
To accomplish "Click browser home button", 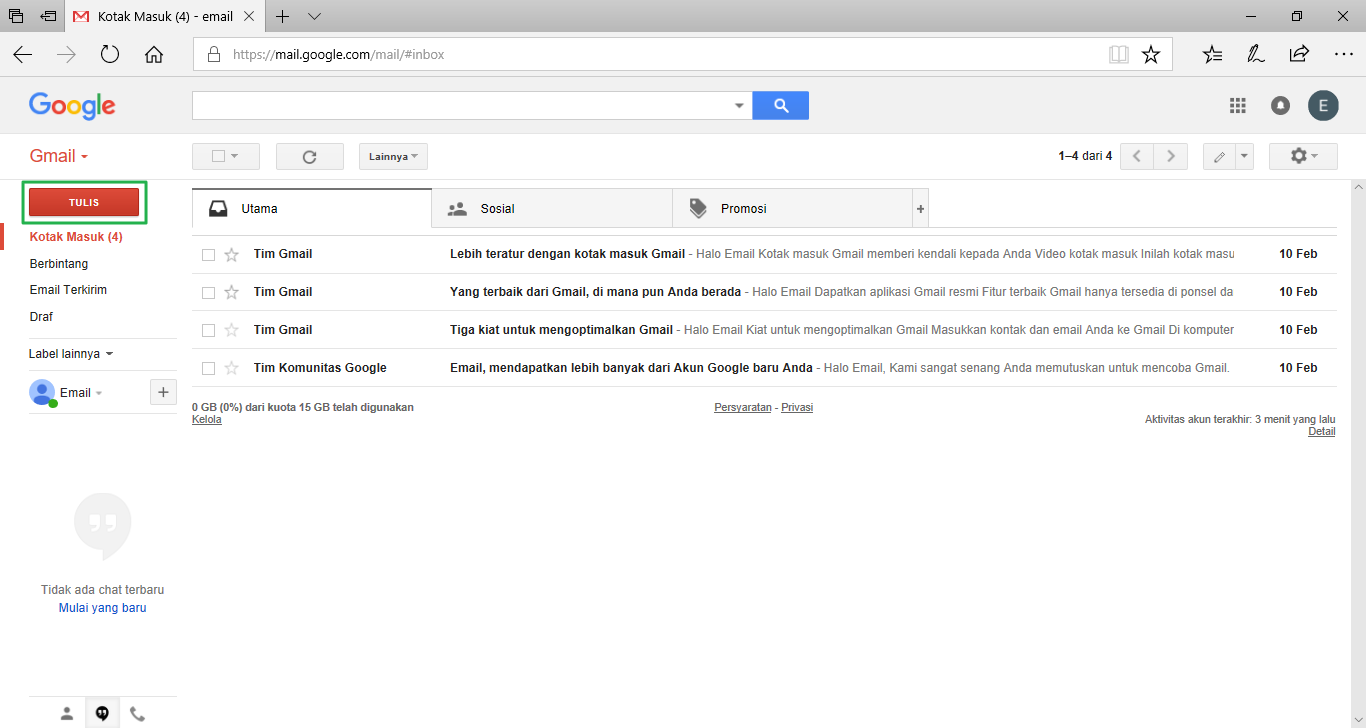I will [154, 55].
